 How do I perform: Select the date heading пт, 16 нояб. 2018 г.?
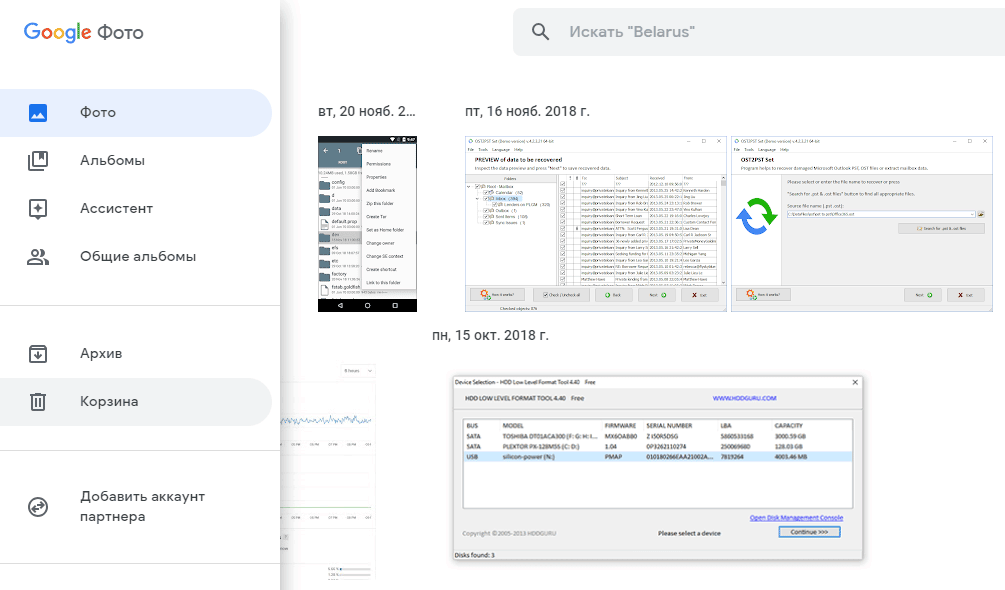(x=527, y=111)
